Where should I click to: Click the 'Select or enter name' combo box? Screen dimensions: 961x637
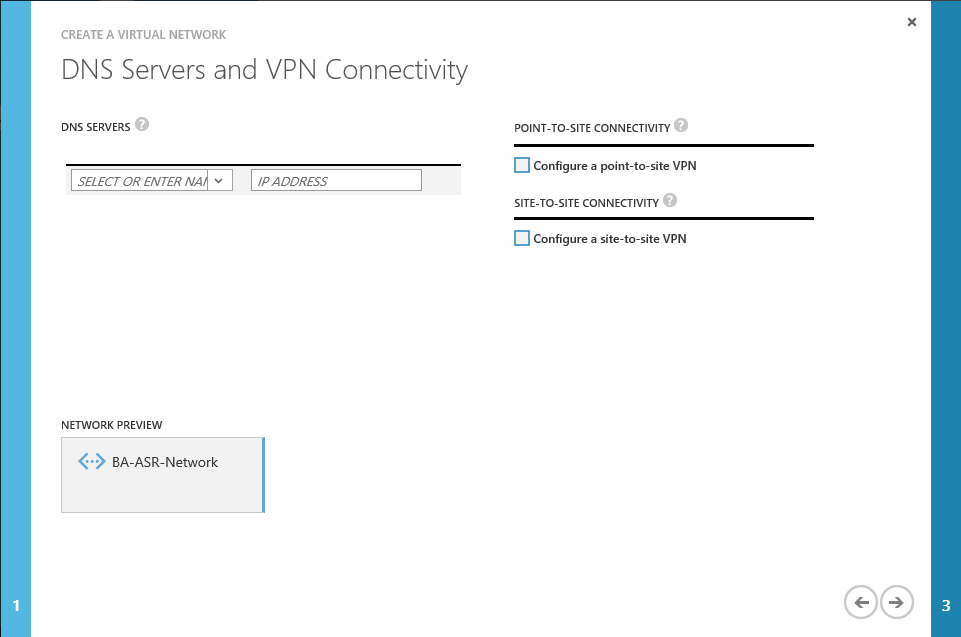click(x=140, y=181)
